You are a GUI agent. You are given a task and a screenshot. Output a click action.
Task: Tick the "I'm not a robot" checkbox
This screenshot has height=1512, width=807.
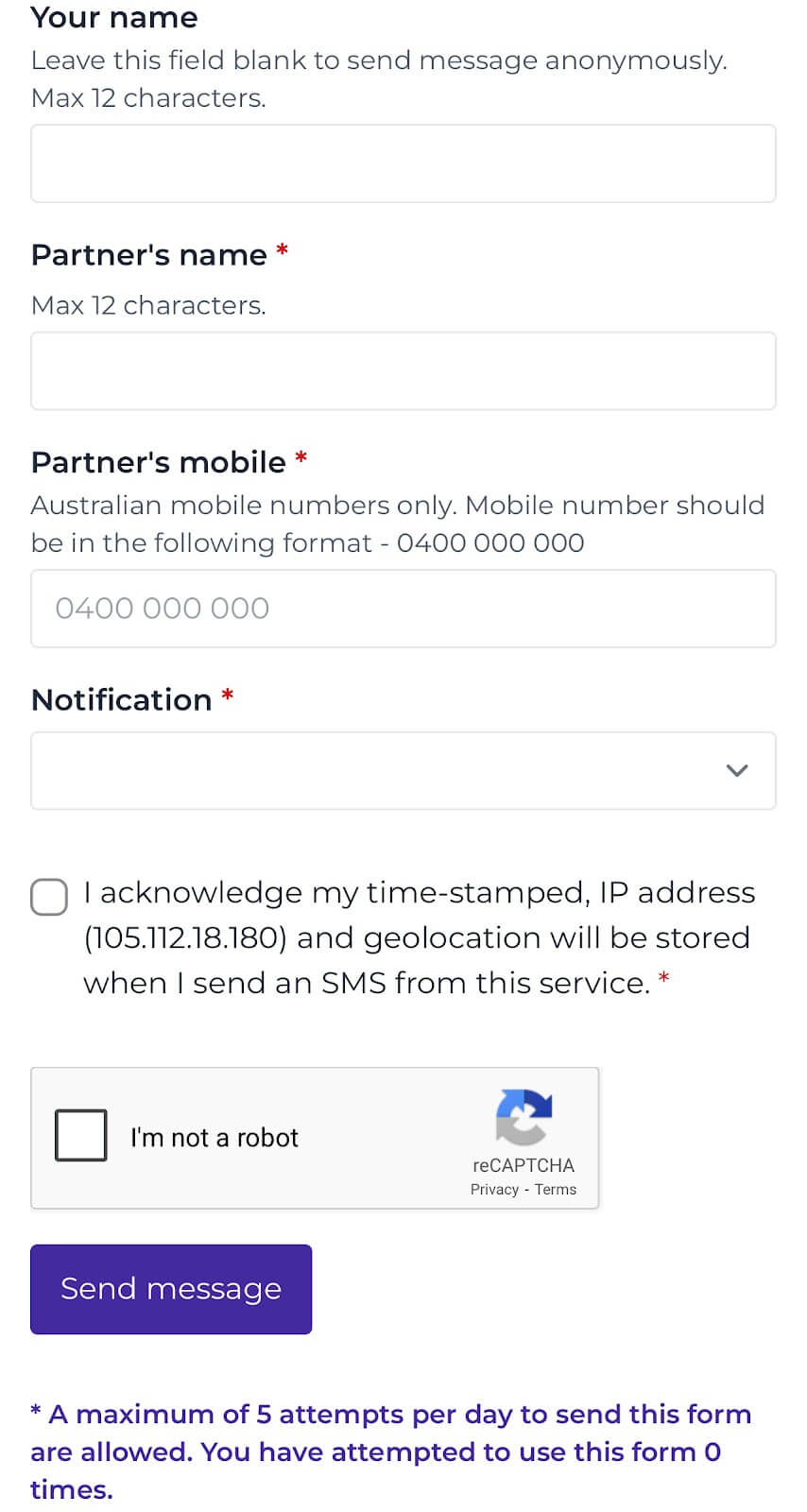(80, 1135)
